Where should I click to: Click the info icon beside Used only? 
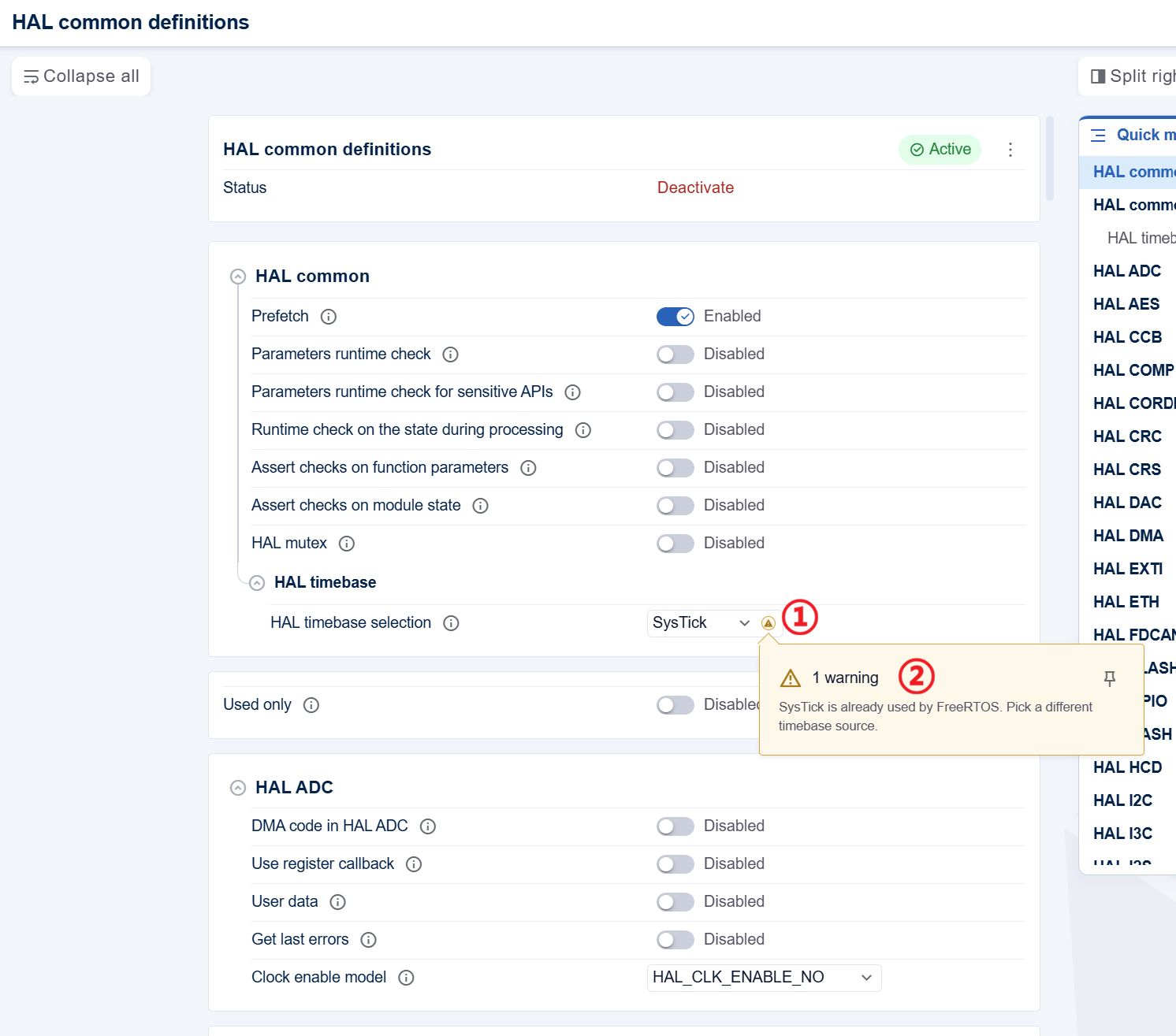click(x=311, y=705)
